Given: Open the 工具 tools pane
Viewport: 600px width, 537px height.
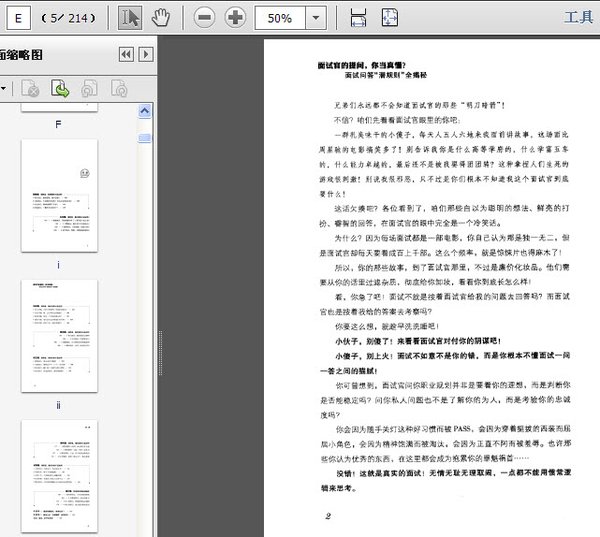Looking at the screenshot, I should [578, 18].
